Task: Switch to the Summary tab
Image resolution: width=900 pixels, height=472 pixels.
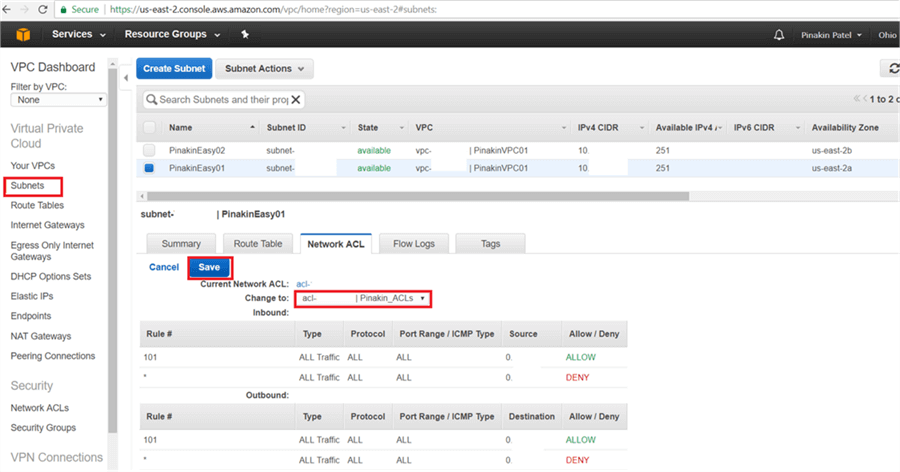Action: [181, 243]
